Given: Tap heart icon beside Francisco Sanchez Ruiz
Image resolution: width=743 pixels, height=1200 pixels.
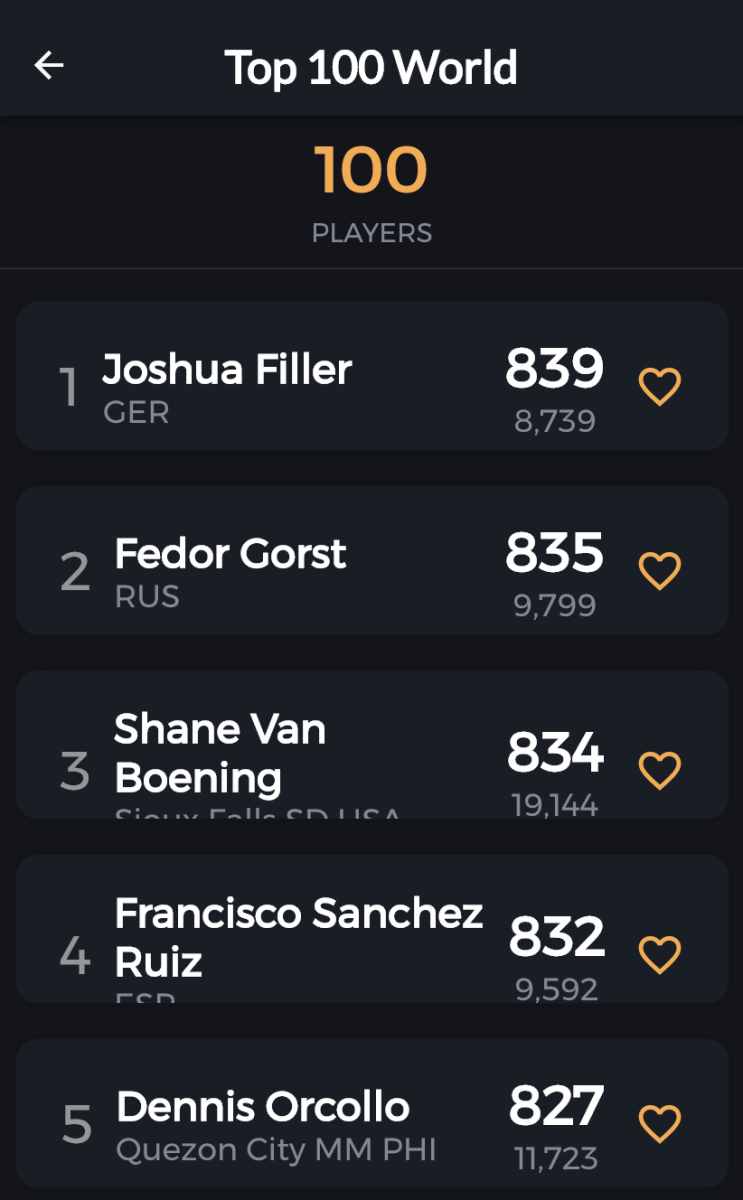Looking at the screenshot, I should (660, 954).
